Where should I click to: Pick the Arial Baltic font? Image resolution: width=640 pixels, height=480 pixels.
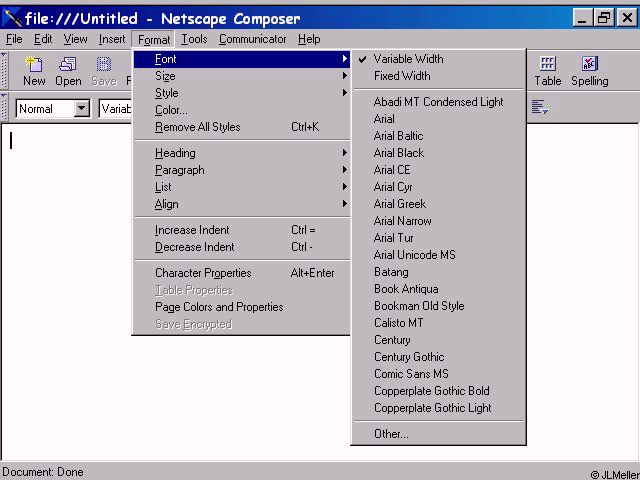tap(438, 136)
